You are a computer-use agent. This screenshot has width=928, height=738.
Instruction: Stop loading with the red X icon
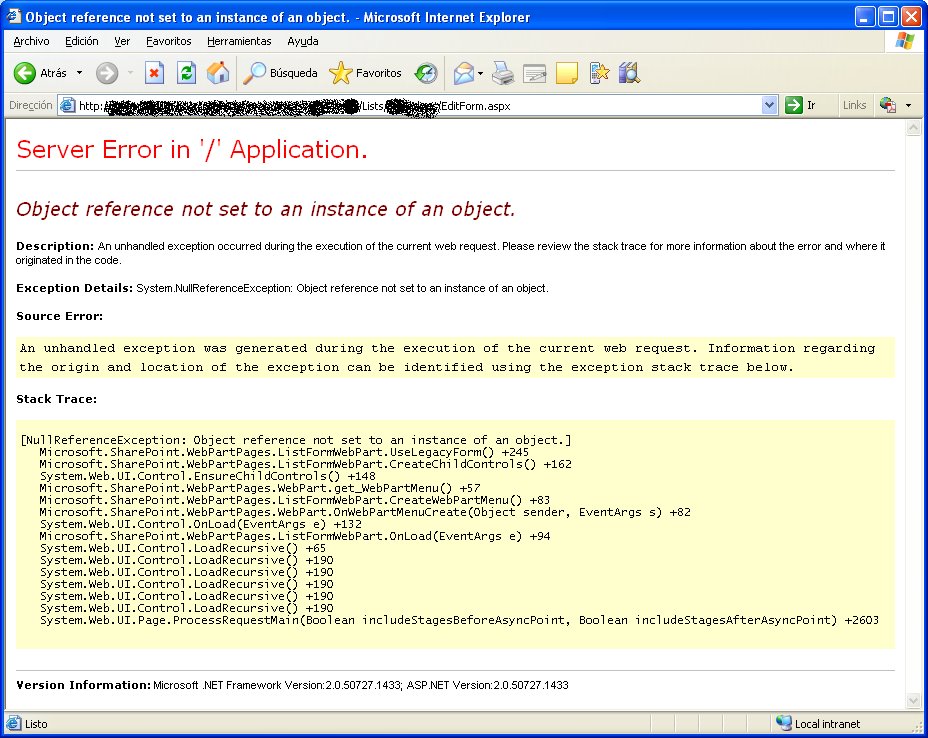[x=154, y=73]
